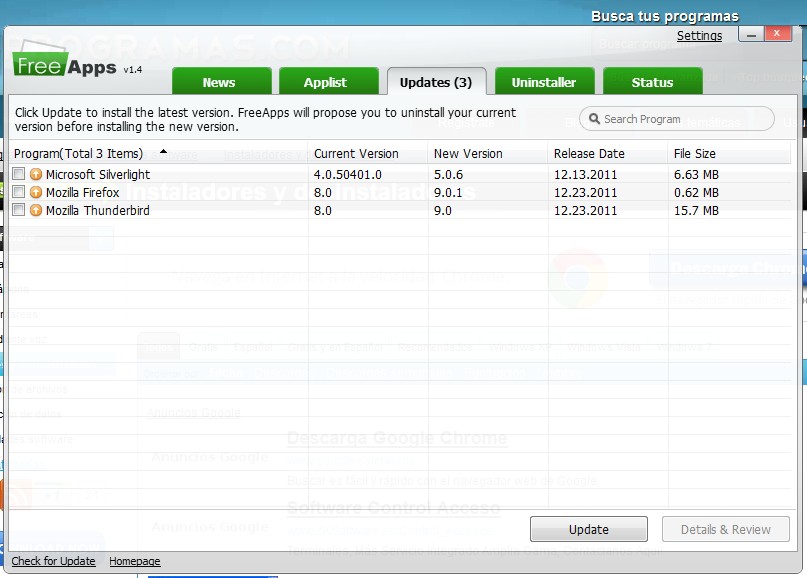807x578 pixels.
Task: Click file size 0.62 MB
Action: 696,192
